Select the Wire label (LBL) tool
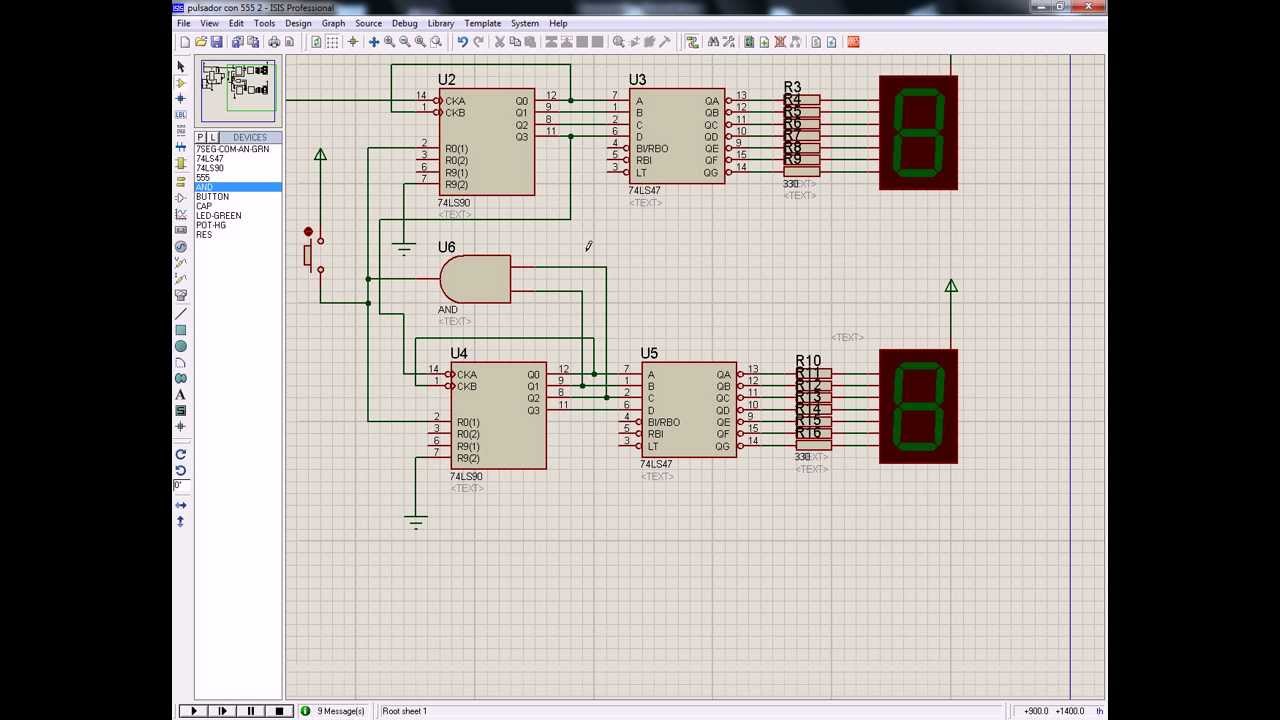This screenshot has width=1280, height=720. 181,115
